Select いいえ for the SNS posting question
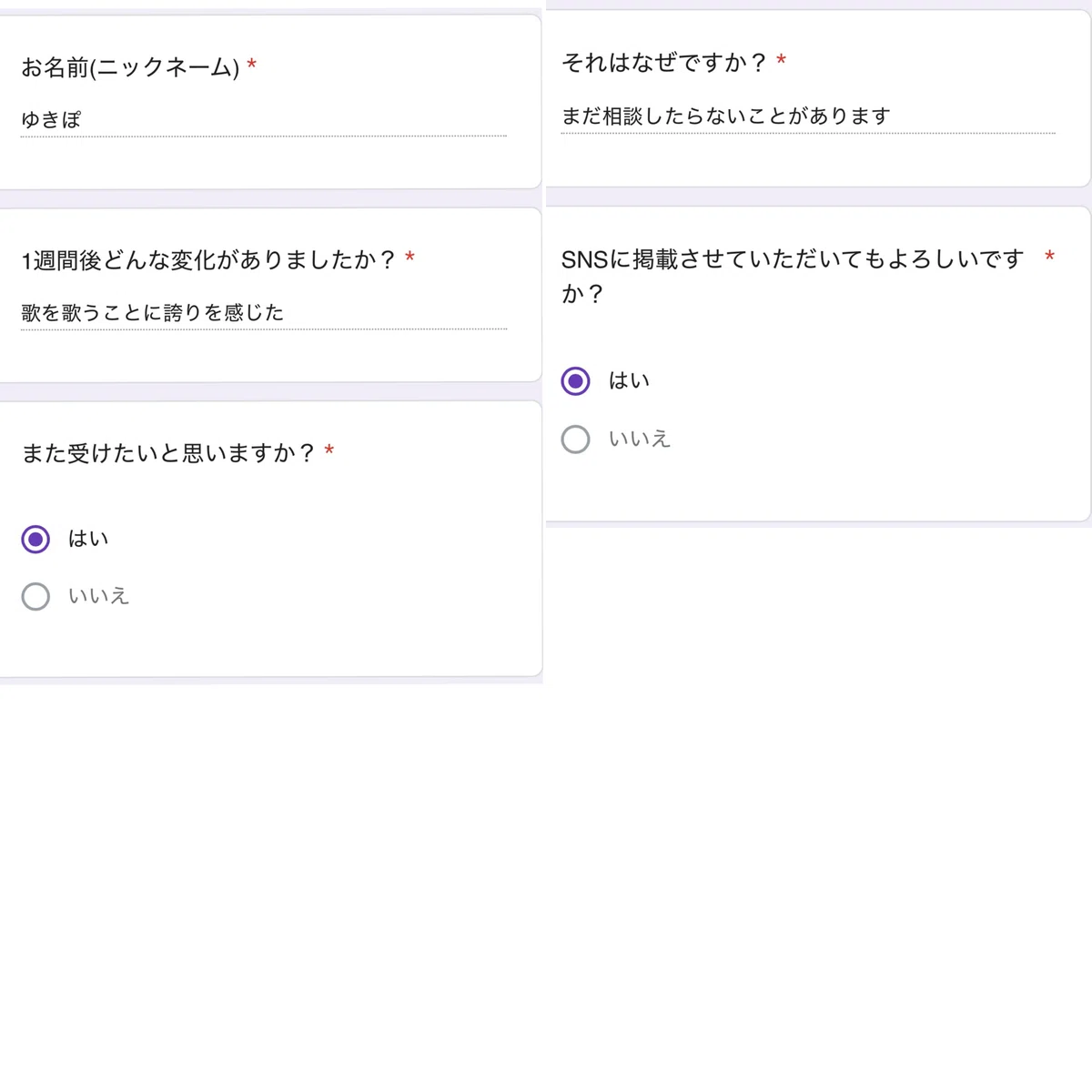The image size is (1092, 1092). pos(575,440)
